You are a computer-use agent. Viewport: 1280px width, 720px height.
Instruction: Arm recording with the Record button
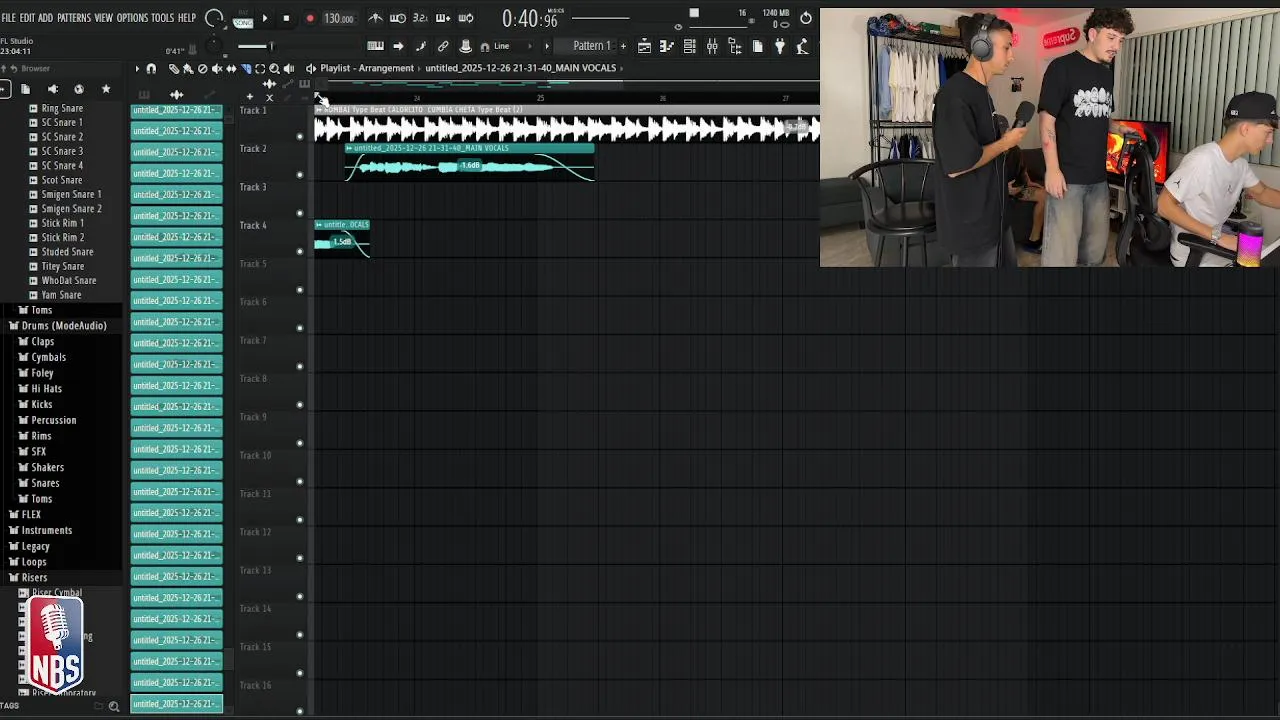pyautogui.click(x=309, y=18)
